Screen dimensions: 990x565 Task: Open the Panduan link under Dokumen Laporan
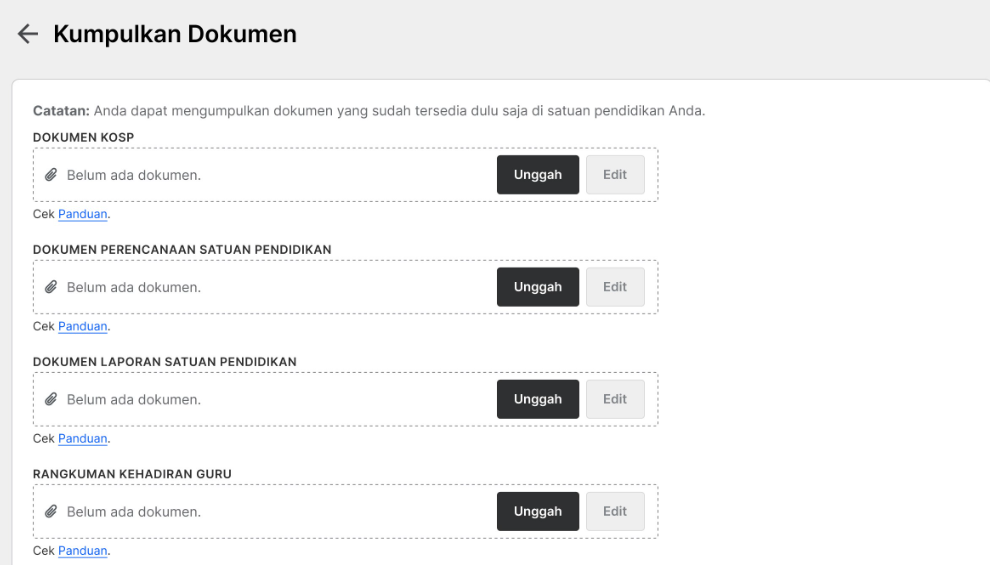(x=83, y=438)
